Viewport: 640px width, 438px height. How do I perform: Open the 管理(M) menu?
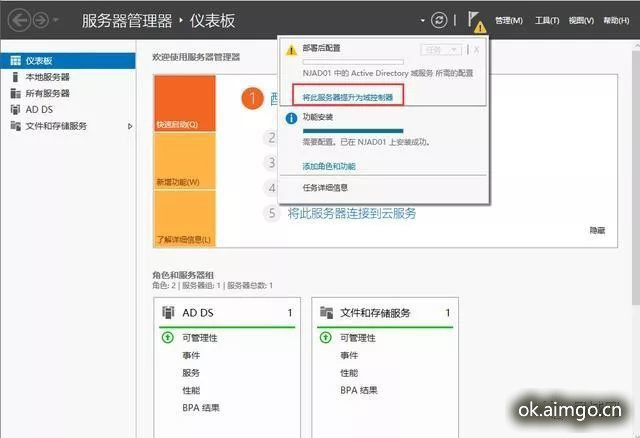click(509, 20)
